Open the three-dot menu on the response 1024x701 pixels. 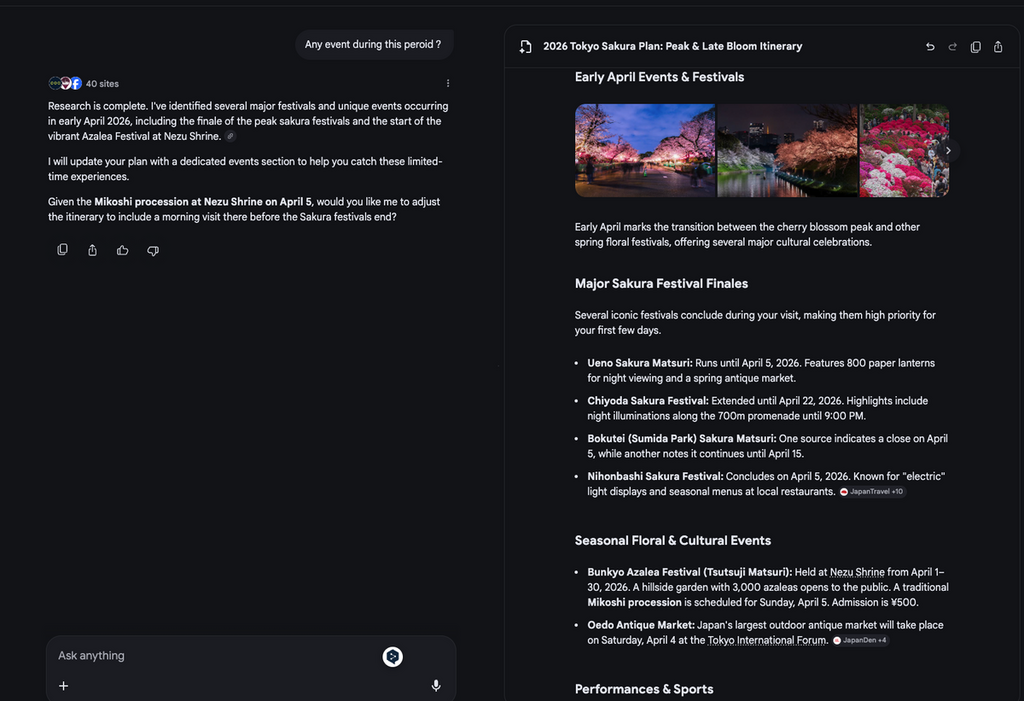(448, 83)
